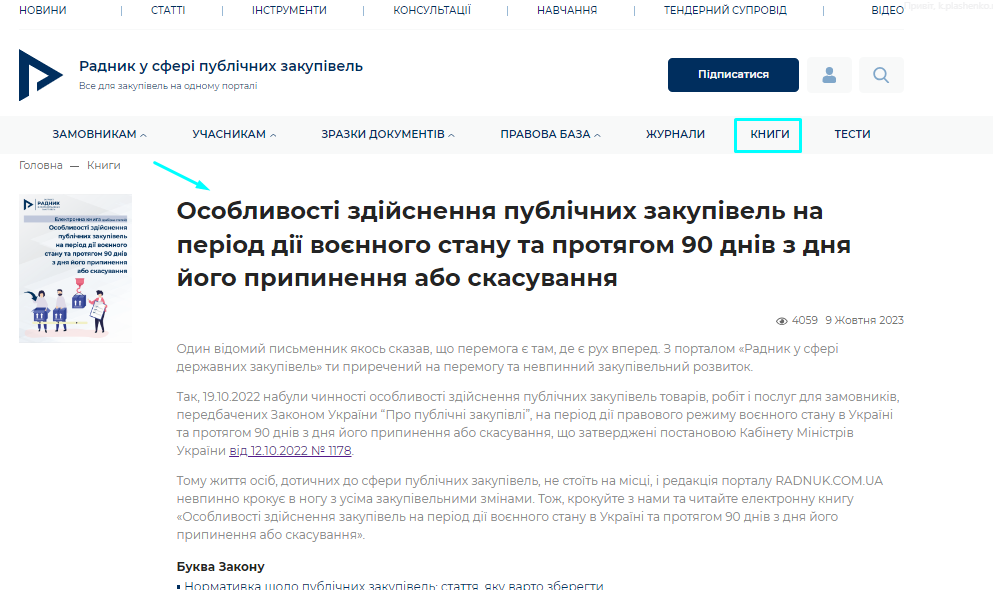Expand the УЧАСНИКАМ dropdown menu
The height and width of the screenshot is (590, 993).
(x=234, y=134)
